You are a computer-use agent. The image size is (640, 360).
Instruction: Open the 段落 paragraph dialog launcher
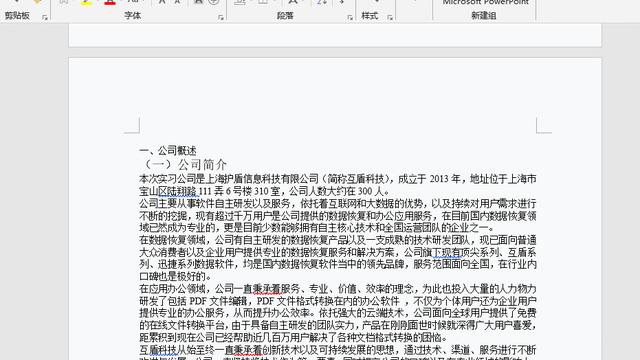[x=350, y=18]
